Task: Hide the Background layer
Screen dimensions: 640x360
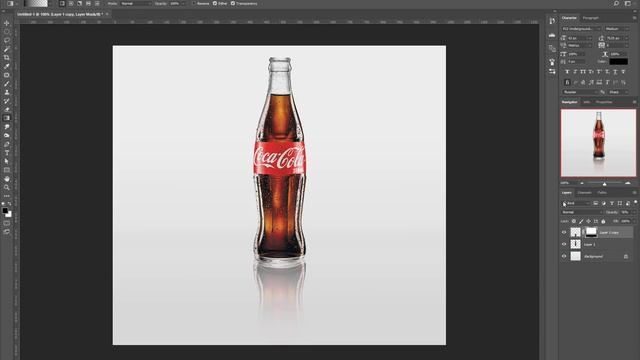Action: [564, 256]
